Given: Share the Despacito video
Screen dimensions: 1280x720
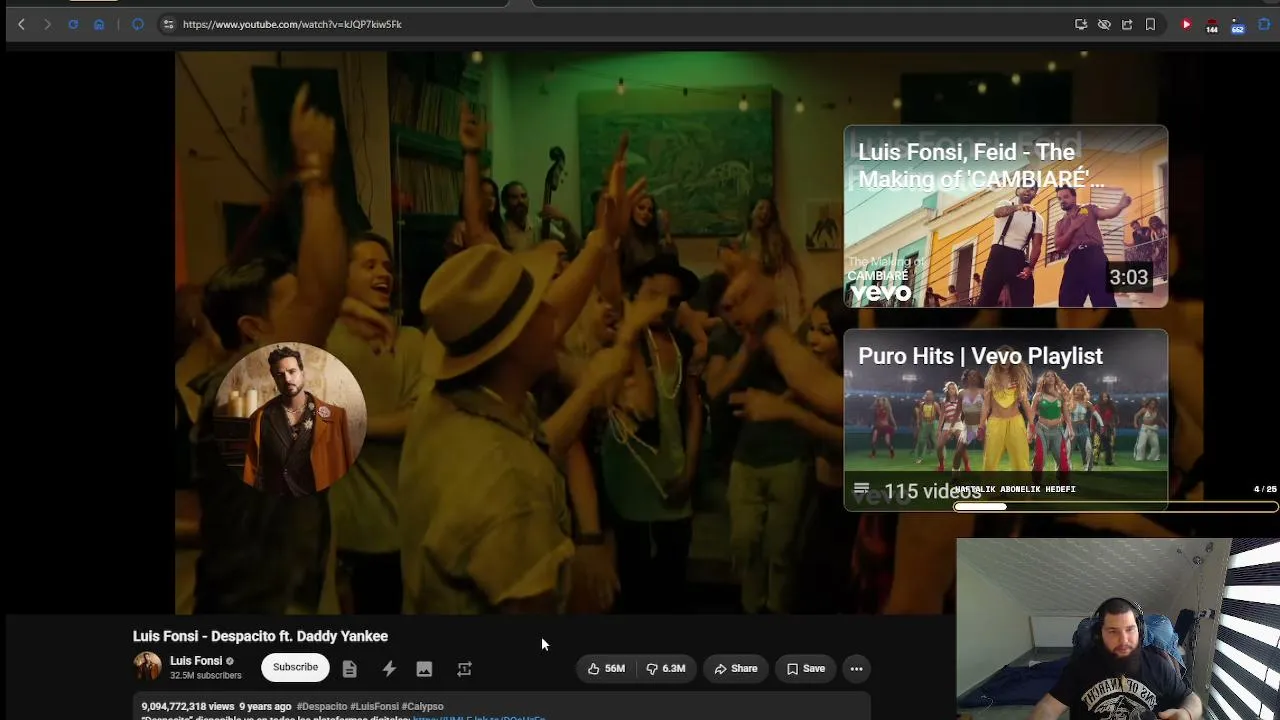Looking at the screenshot, I should point(735,669).
